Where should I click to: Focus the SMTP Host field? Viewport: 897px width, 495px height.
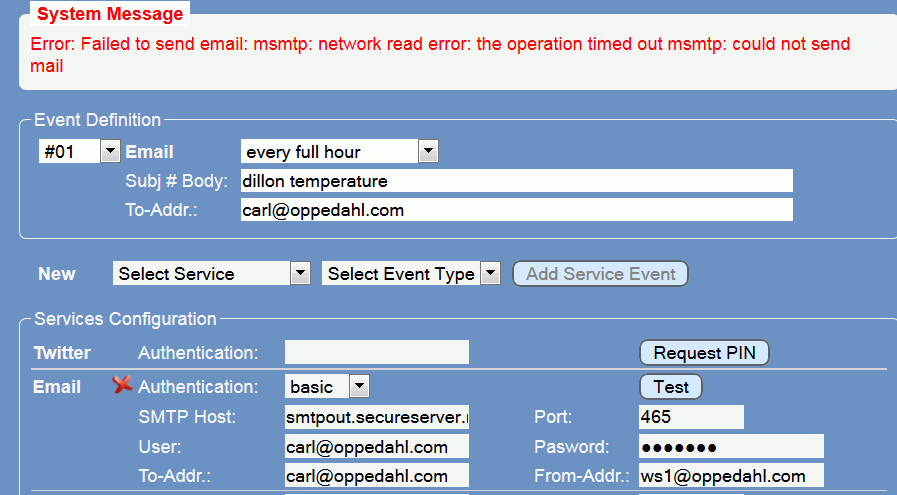coord(376,416)
